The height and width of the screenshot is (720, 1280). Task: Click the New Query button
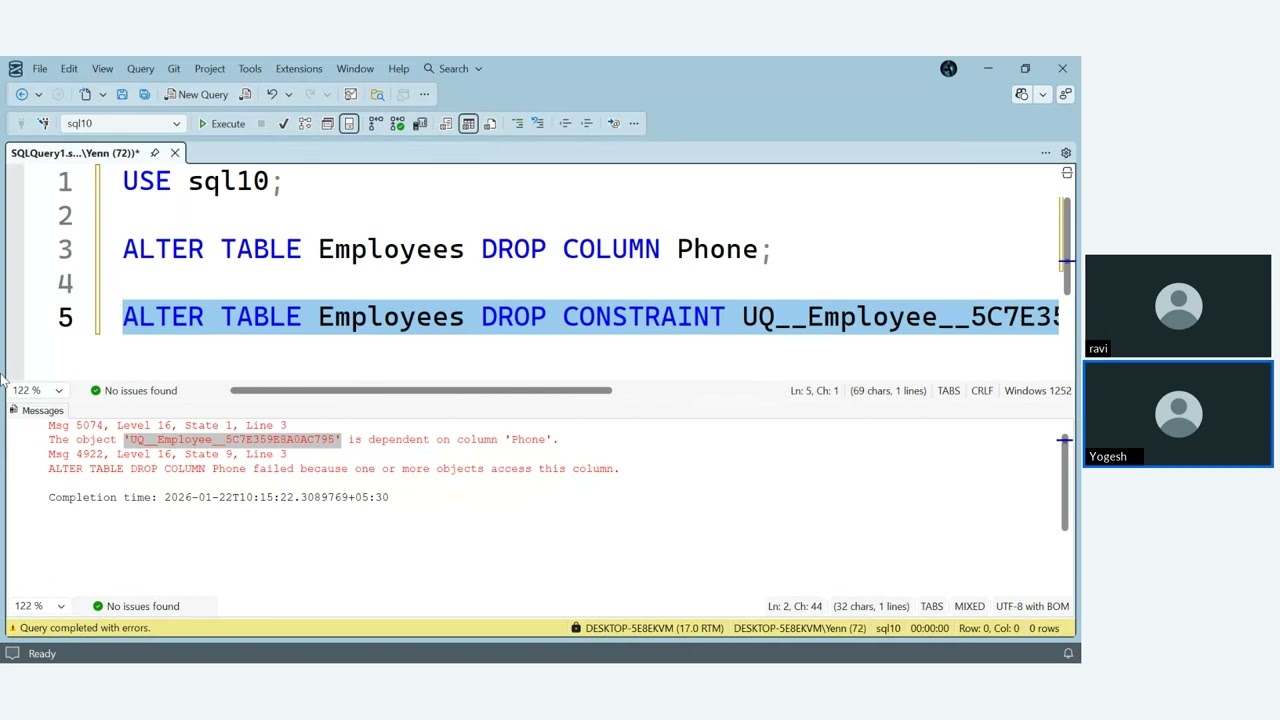pos(196,94)
